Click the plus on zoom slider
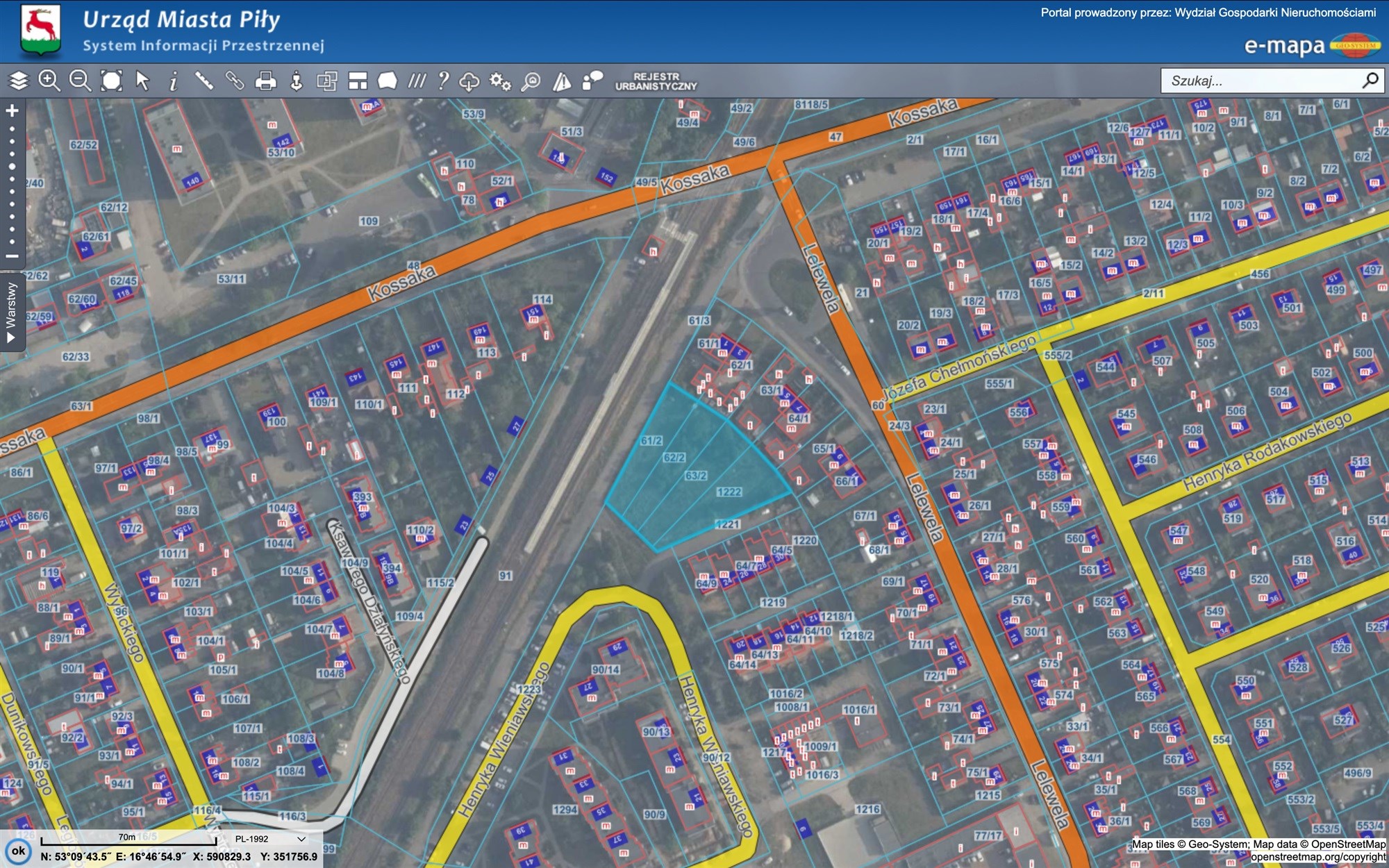 tap(12, 110)
